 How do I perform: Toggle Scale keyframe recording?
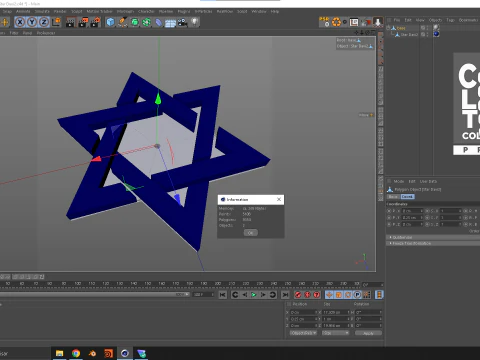point(339,295)
